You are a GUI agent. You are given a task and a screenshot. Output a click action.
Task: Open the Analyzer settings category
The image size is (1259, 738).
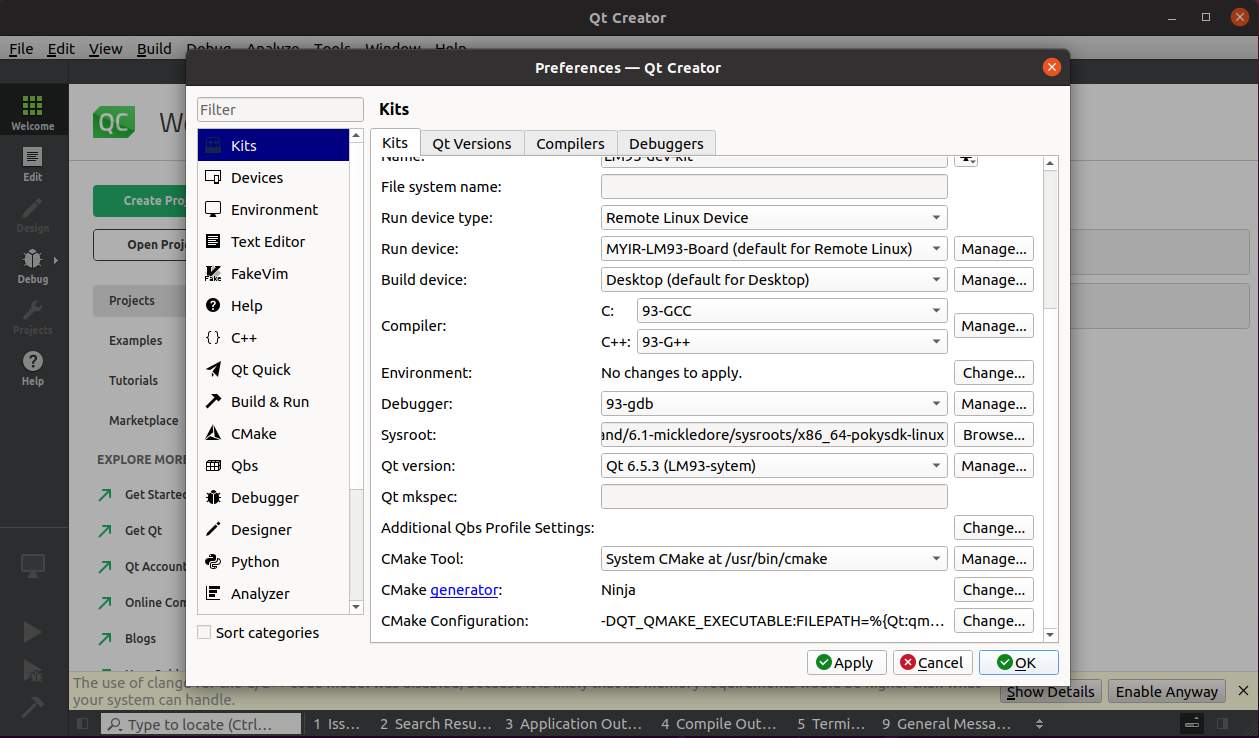[x=259, y=594]
